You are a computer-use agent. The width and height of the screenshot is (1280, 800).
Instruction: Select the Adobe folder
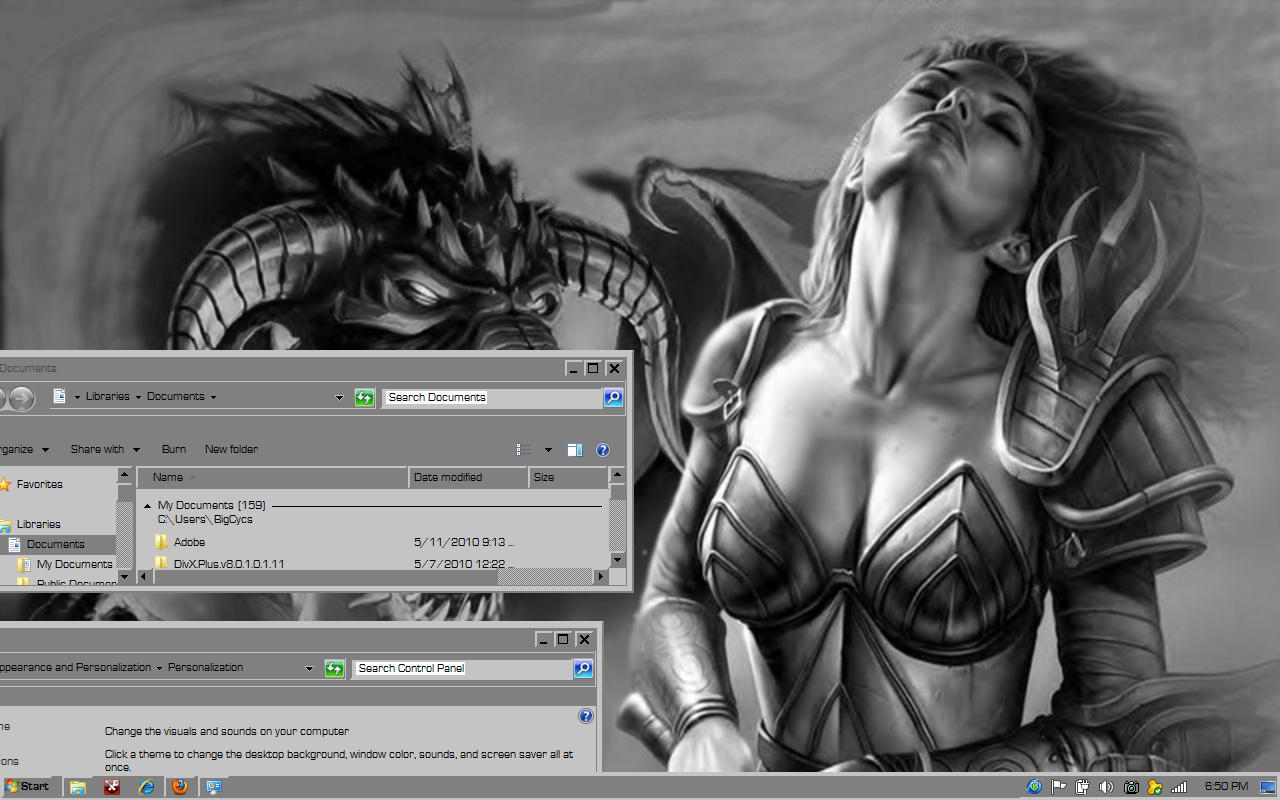click(189, 542)
